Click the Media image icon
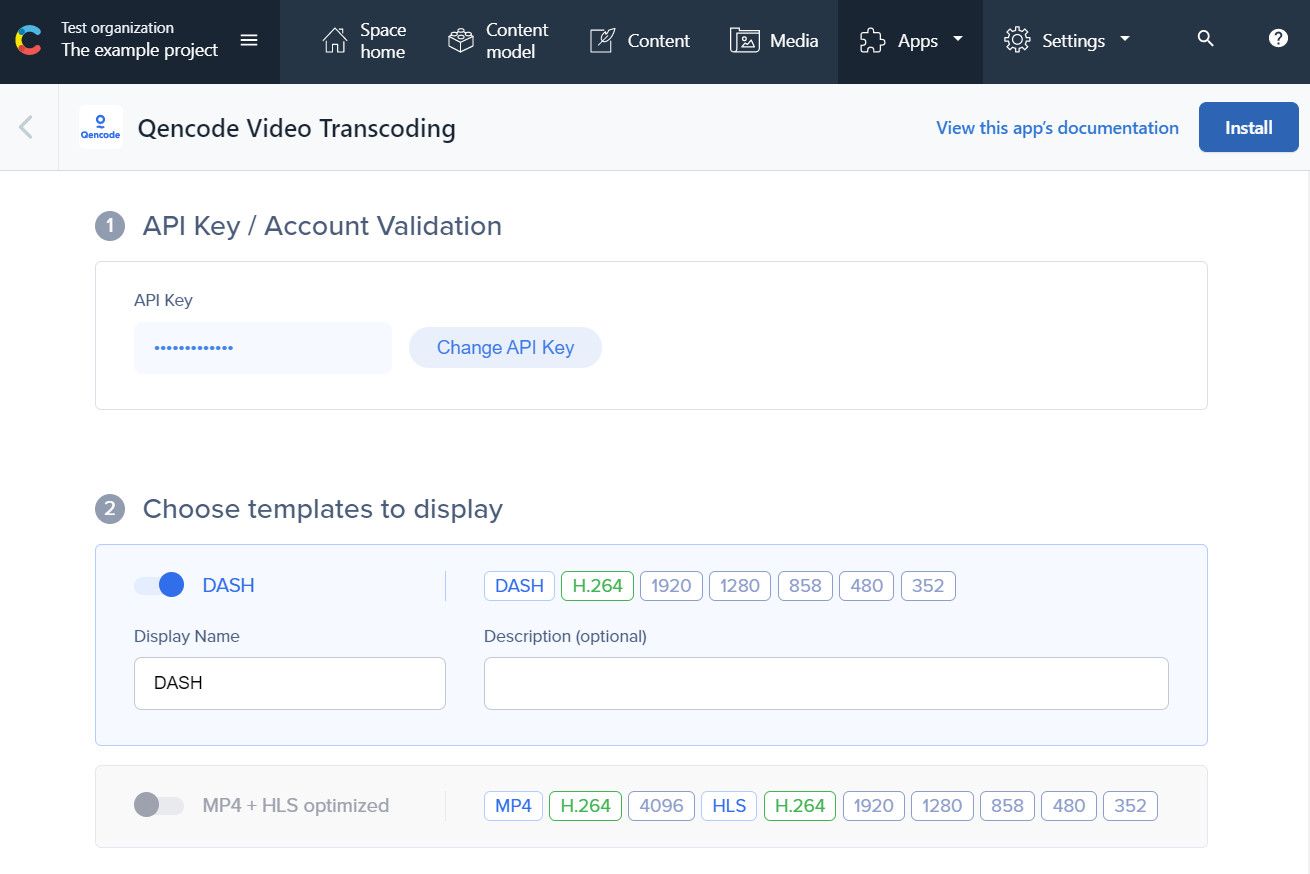1310x874 pixels. [745, 41]
